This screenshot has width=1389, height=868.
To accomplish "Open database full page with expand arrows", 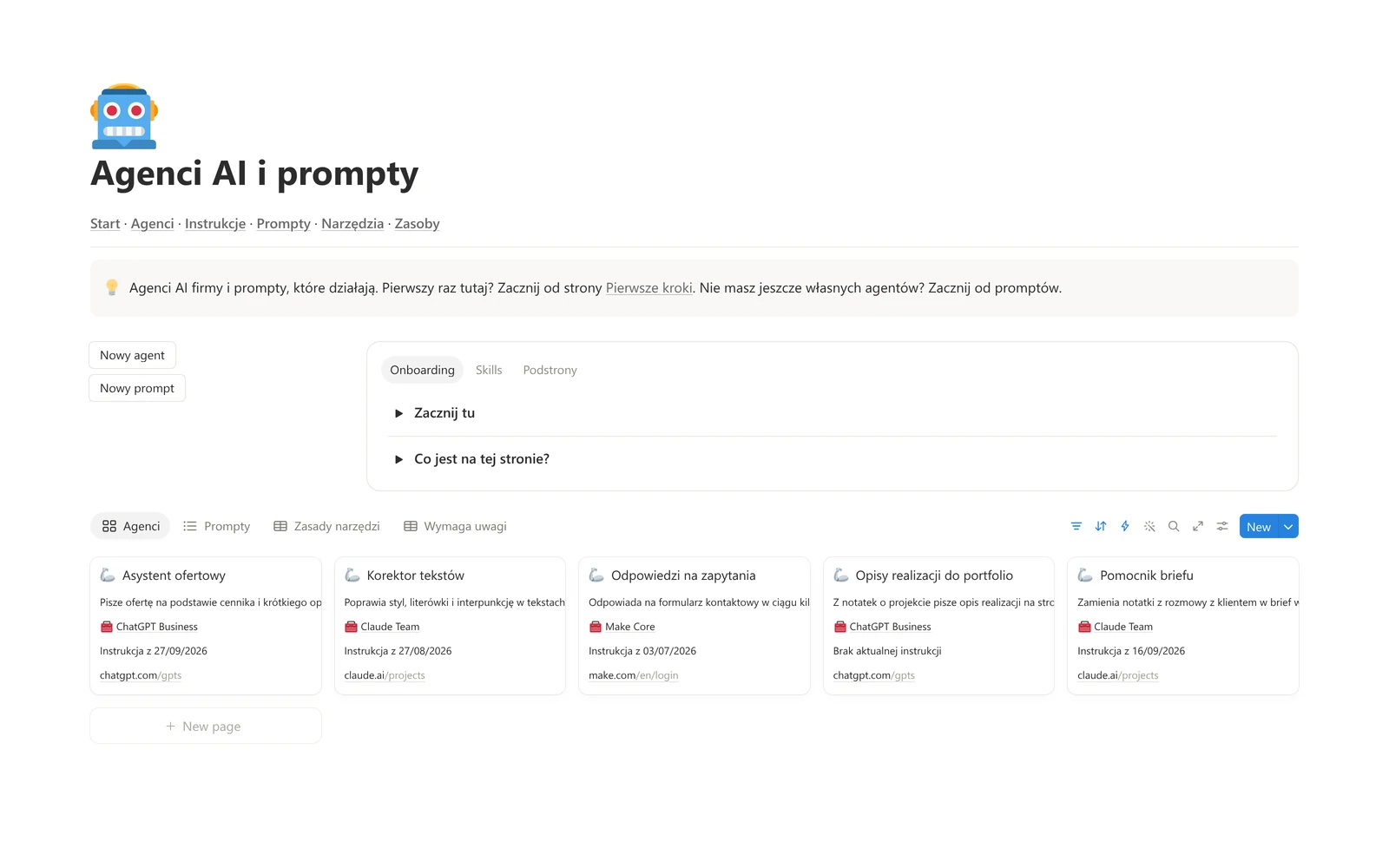I will point(1198,526).
